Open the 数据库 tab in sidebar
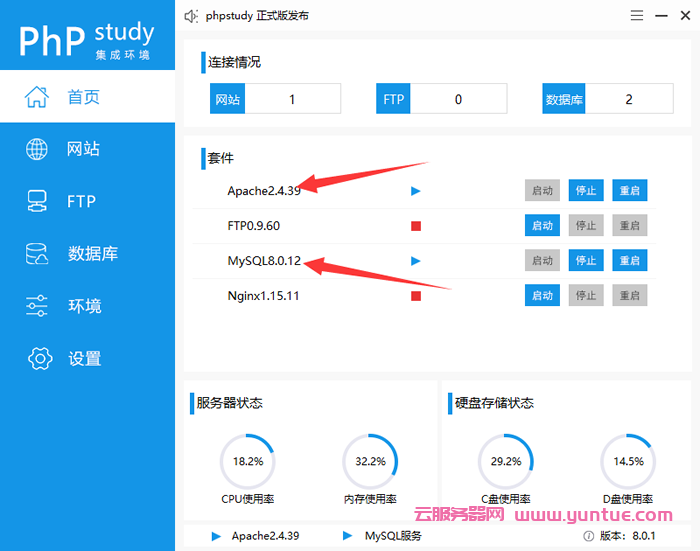This screenshot has height=551, width=700. [92, 254]
